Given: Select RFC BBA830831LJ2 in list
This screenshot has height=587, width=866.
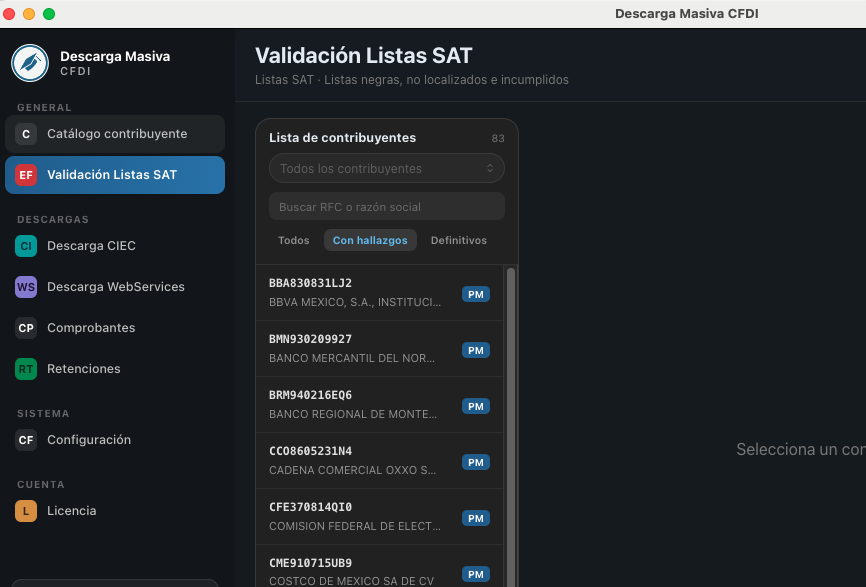Looking at the screenshot, I should click(310, 283).
